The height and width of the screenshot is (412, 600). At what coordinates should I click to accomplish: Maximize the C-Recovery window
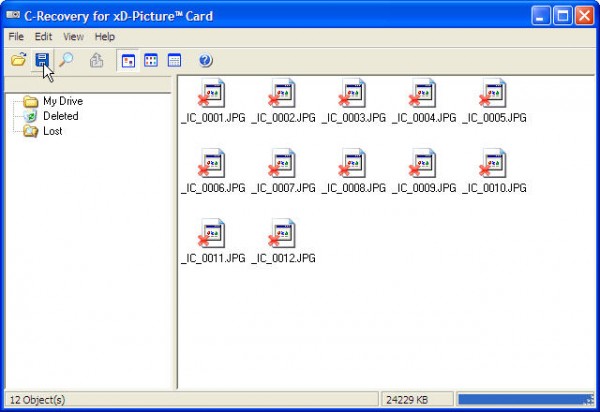(x=562, y=16)
